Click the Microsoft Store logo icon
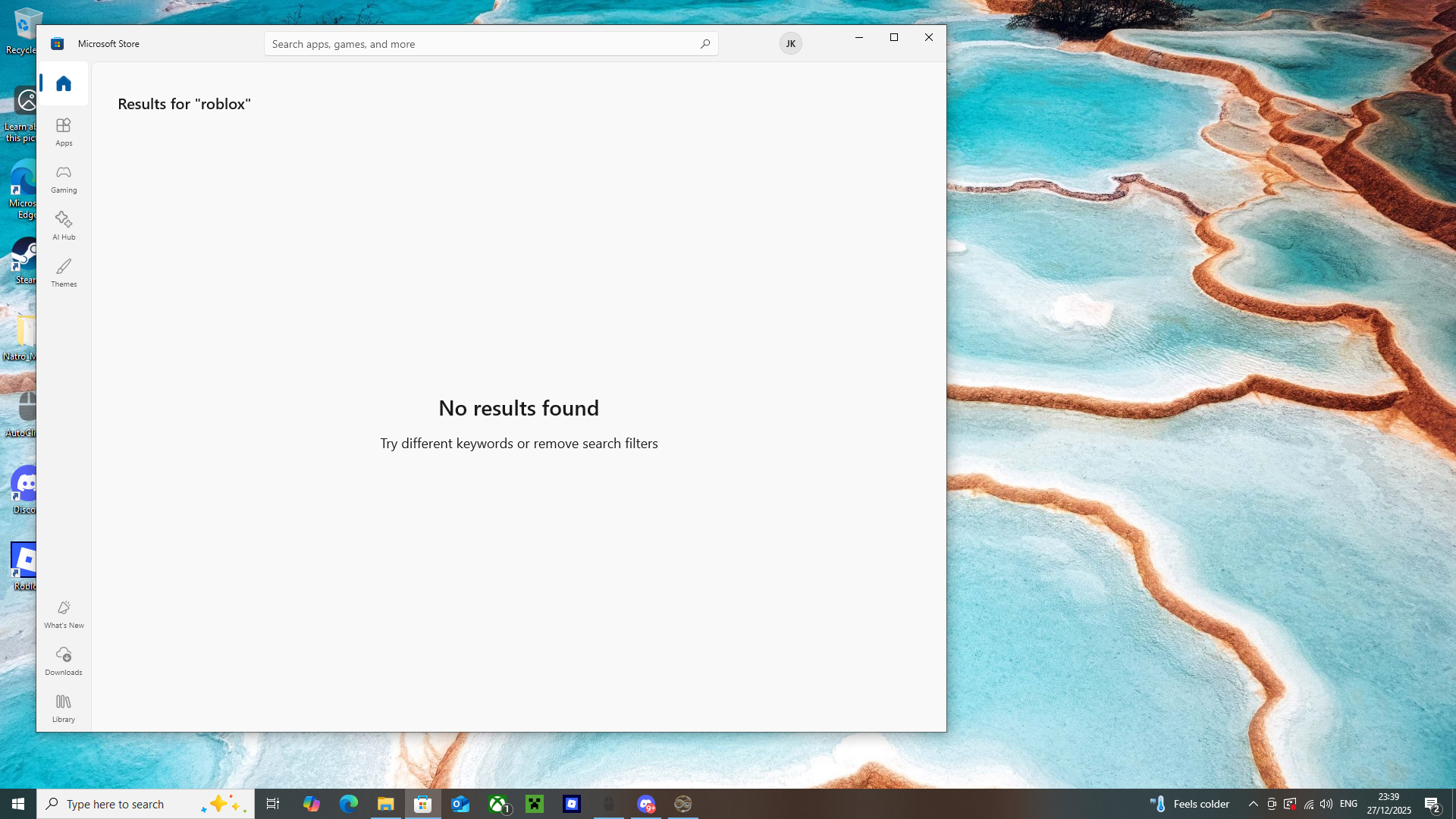Viewport: 1456px width, 819px height. pyautogui.click(x=58, y=44)
